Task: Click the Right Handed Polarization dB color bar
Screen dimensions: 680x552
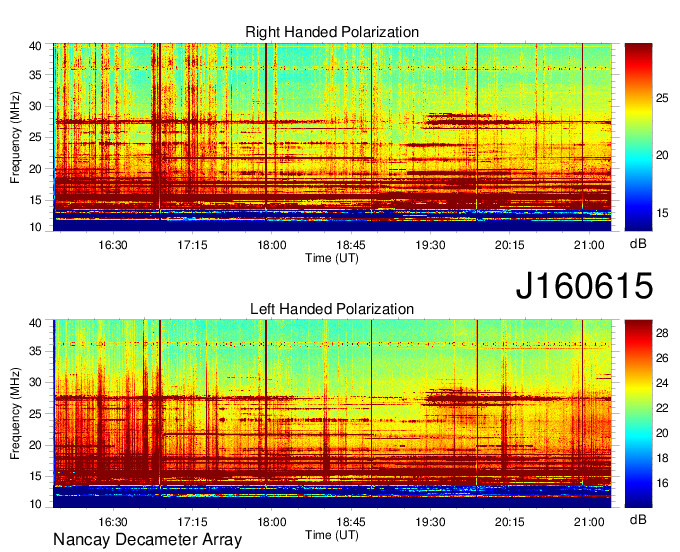Action: [x=638, y=137]
